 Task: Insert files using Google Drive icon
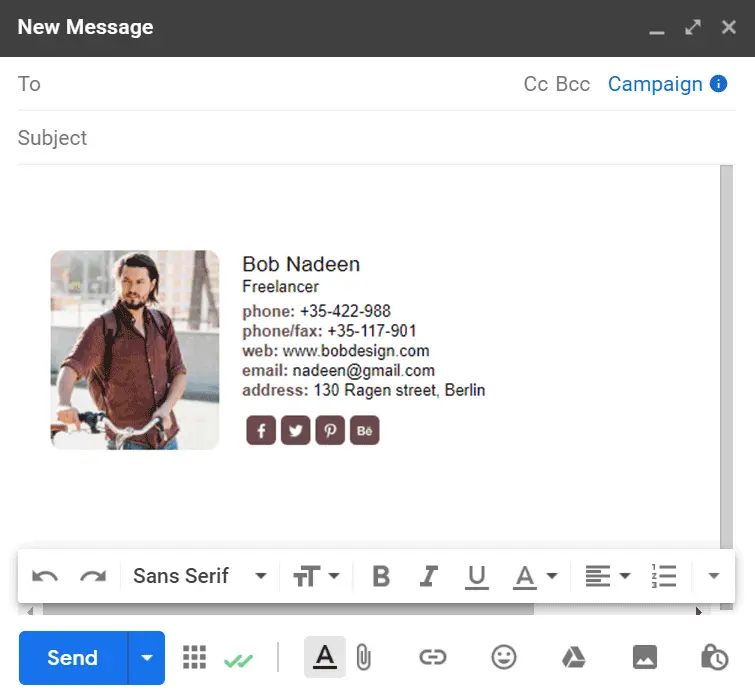click(573, 657)
